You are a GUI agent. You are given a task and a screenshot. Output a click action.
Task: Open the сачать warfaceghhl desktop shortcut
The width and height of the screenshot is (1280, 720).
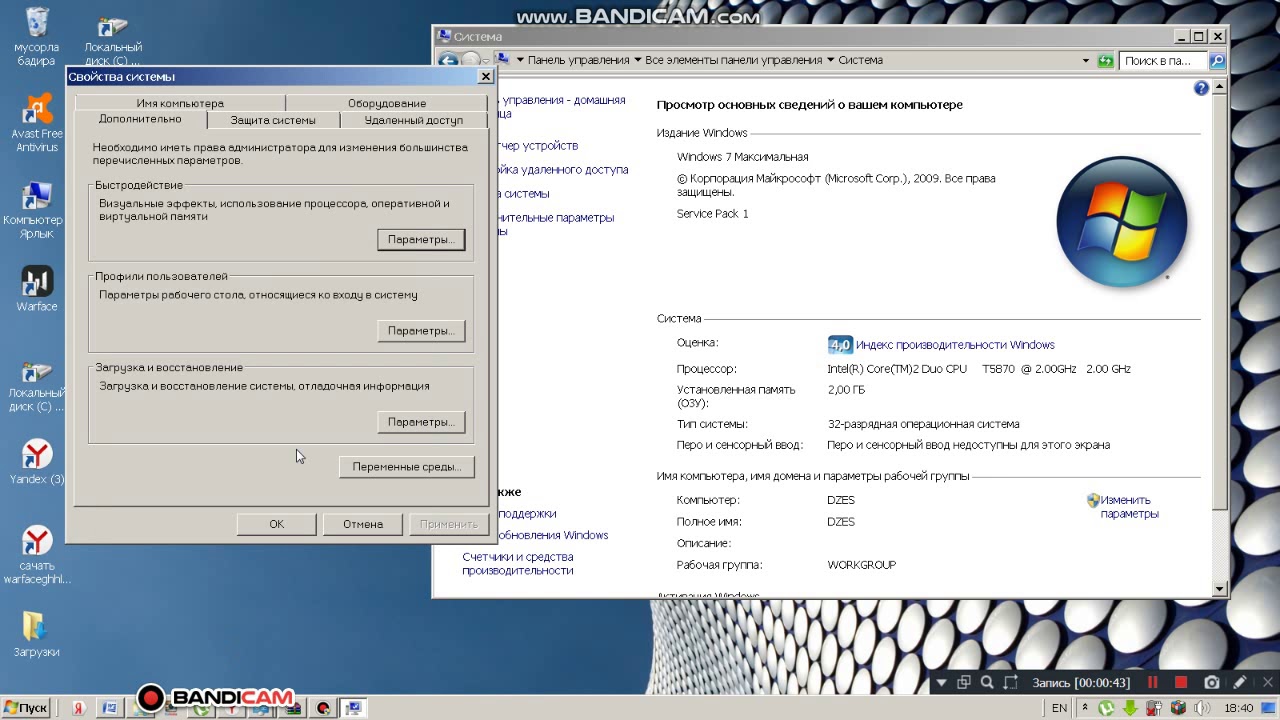coord(37,555)
